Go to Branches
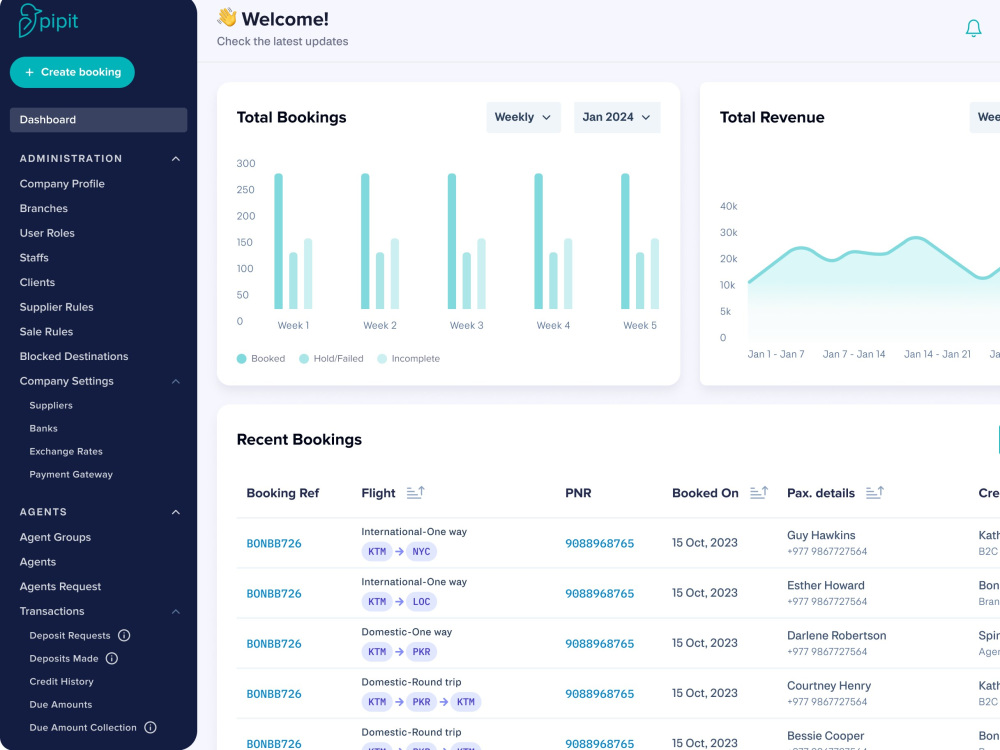Viewport: 1000px width, 750px height. coord(43,209)
